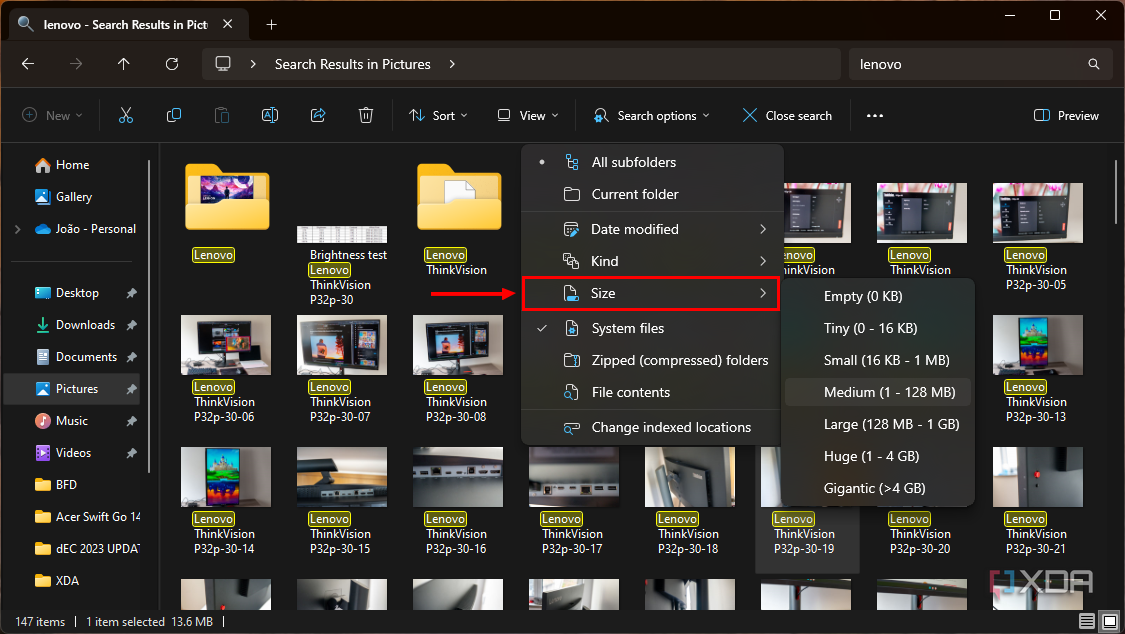Screen dimensions: 1125x634
Task: Click the Delete trash can icon
Action: pos(366,115)
